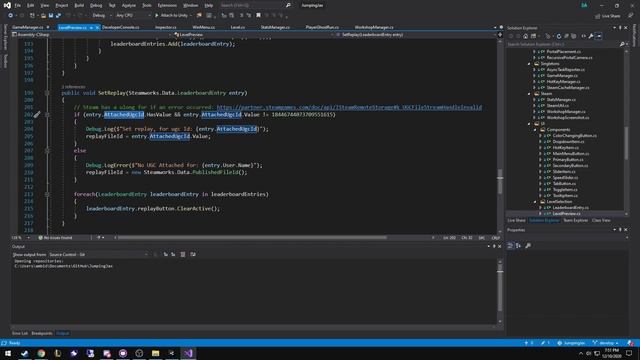This screenshot has width=640, height=360.
Task: Open Show output from dropdown
Action: tap(98, 254)
